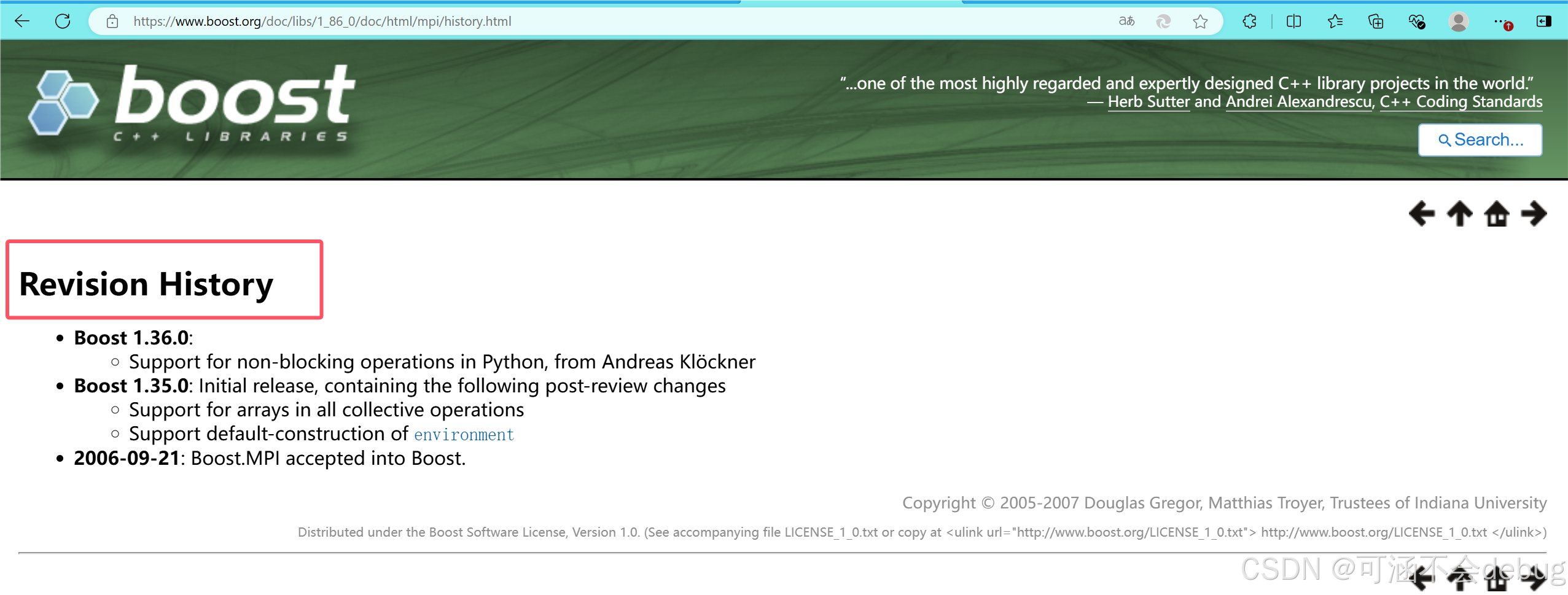Open the Extensions puzzle icon

(x=1249, y=21)
